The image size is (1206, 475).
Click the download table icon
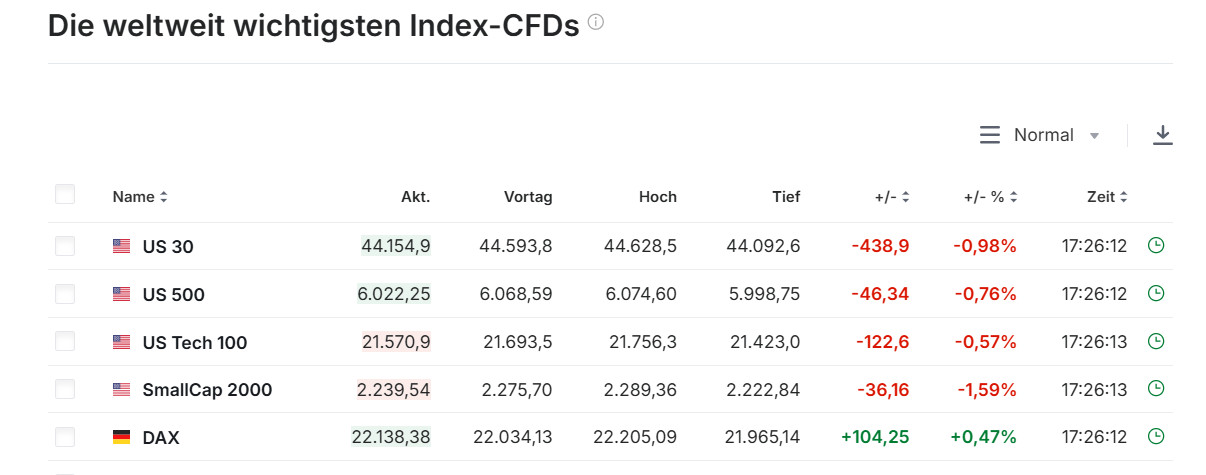pos(1162,135)
